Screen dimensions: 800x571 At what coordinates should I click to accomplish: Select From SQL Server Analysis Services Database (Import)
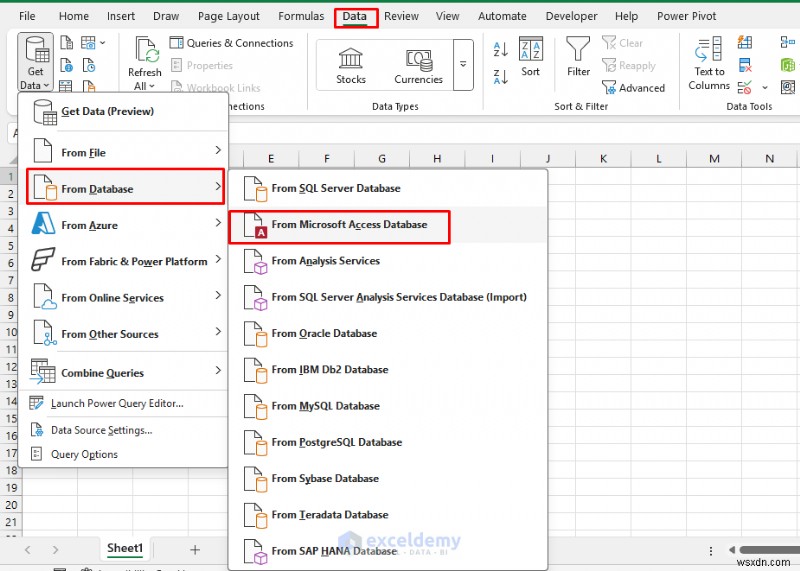click(388, 297)
